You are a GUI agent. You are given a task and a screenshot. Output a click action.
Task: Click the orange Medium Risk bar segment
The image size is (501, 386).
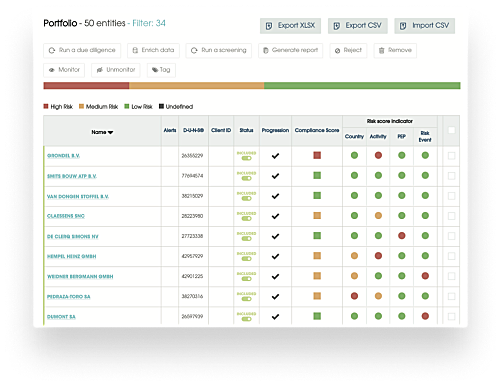[197, 86]
